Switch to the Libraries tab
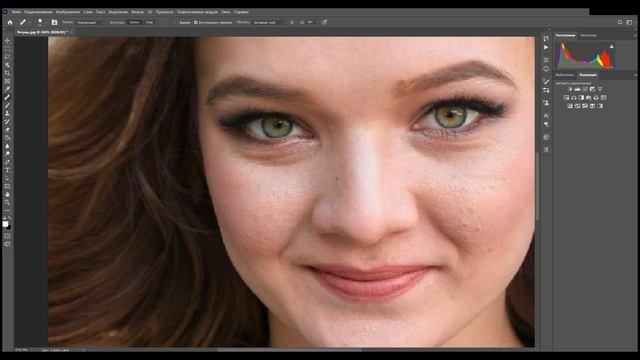The height and width of the screenshot is (360, 640). tap(564, 75)
